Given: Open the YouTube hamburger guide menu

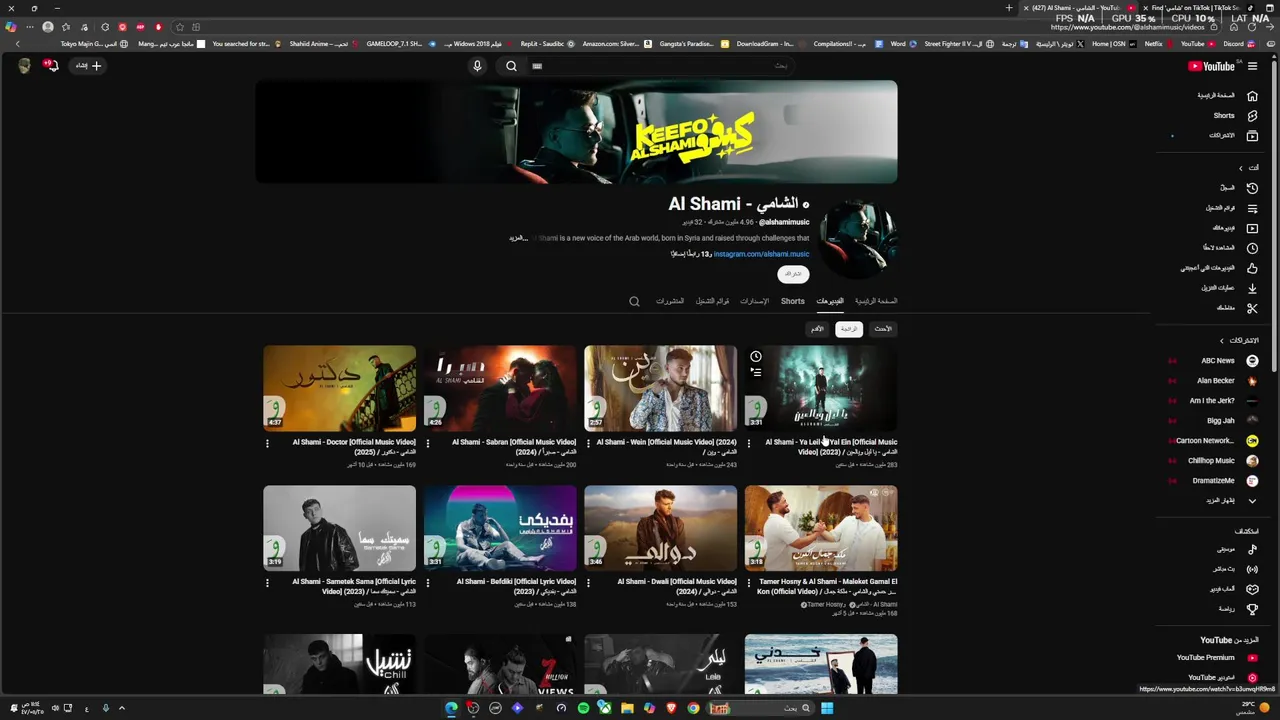Looking at the screenshot, I should click(x=1252, y=66).
